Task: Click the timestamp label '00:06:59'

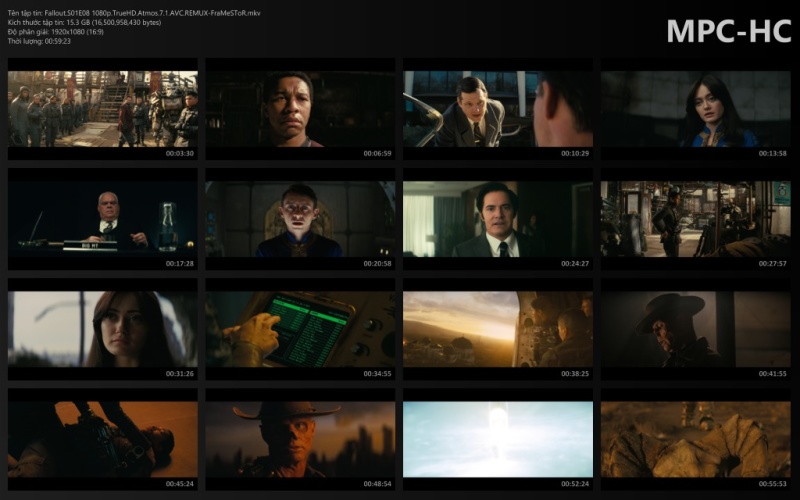Action: 378,154
